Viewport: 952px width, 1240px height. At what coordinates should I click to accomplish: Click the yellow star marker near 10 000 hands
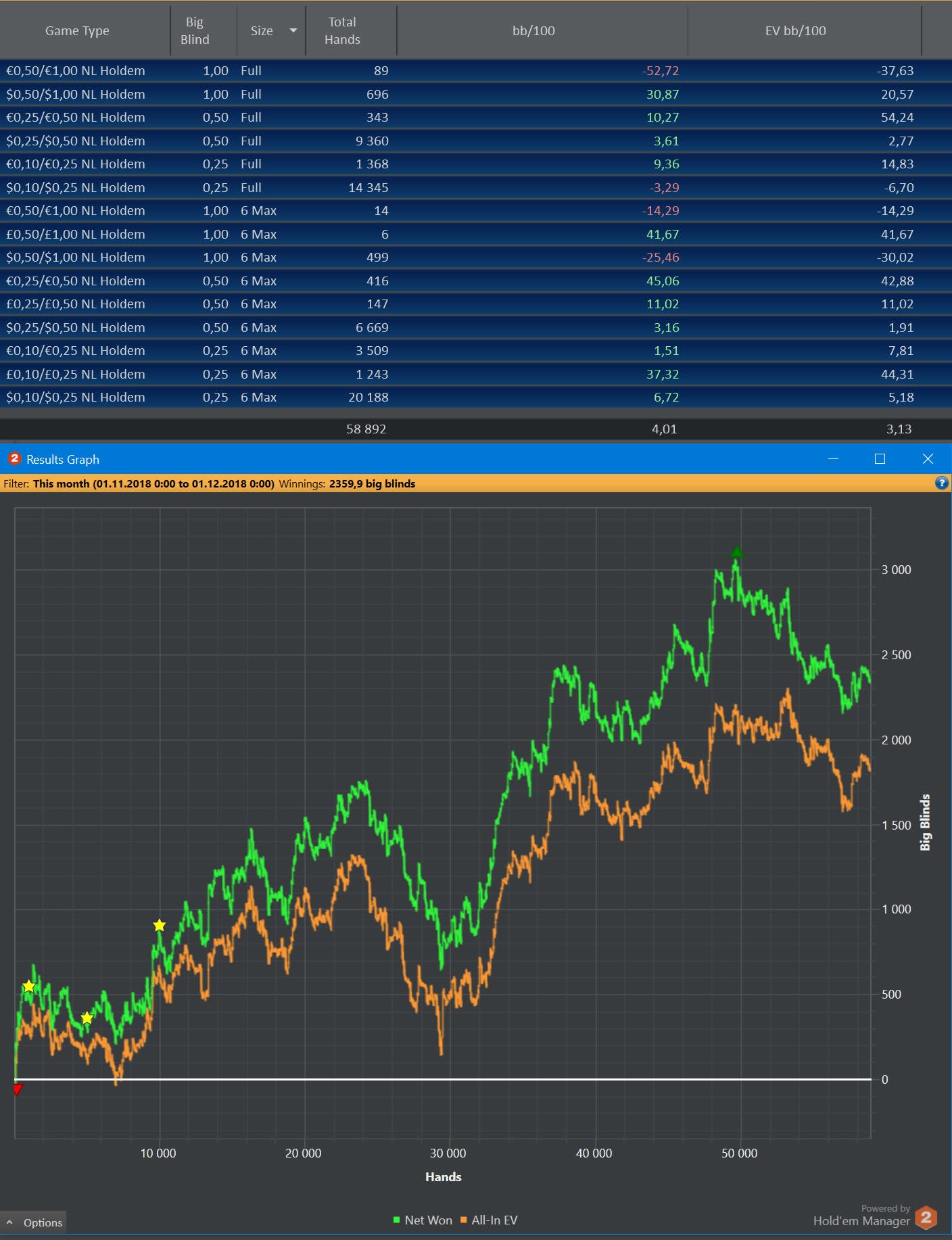coord(159,925)
